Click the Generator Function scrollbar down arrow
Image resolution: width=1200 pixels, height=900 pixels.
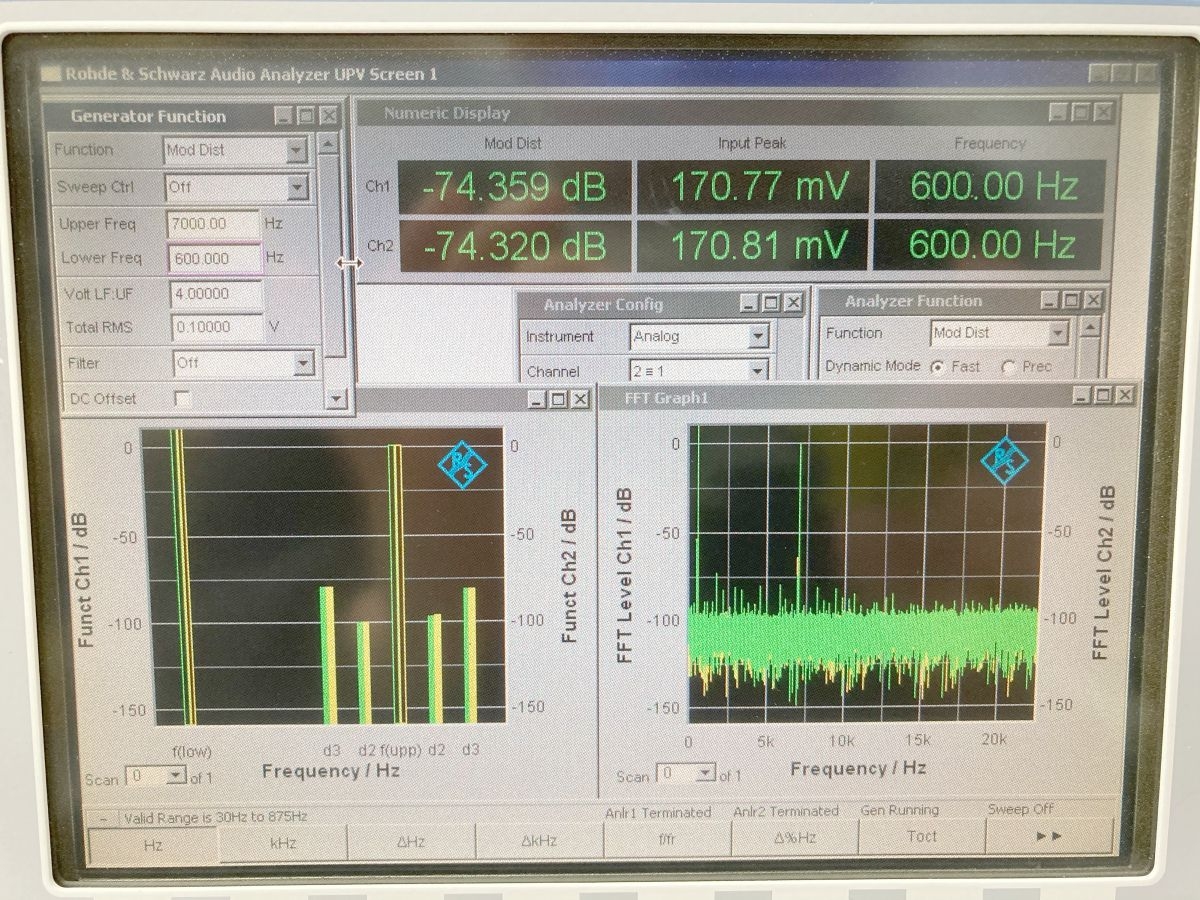pyautogui.click(x=336, y=399)
